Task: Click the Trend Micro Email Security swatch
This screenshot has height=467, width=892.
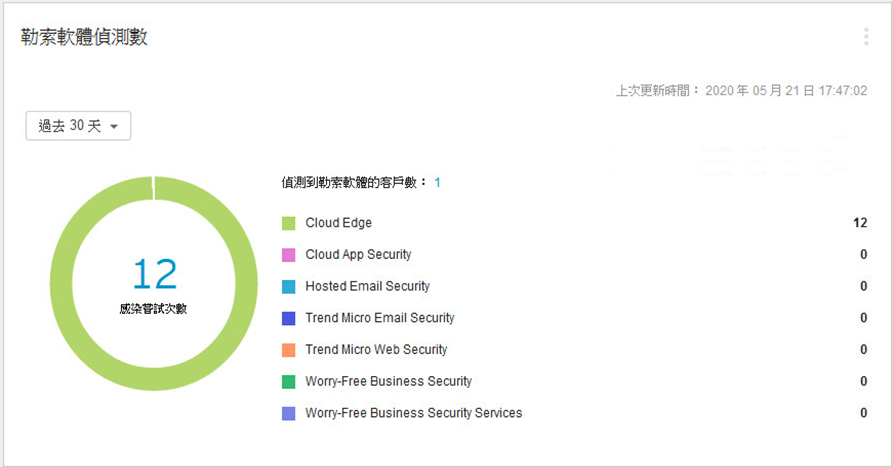Action: click(x=289, y=318)
